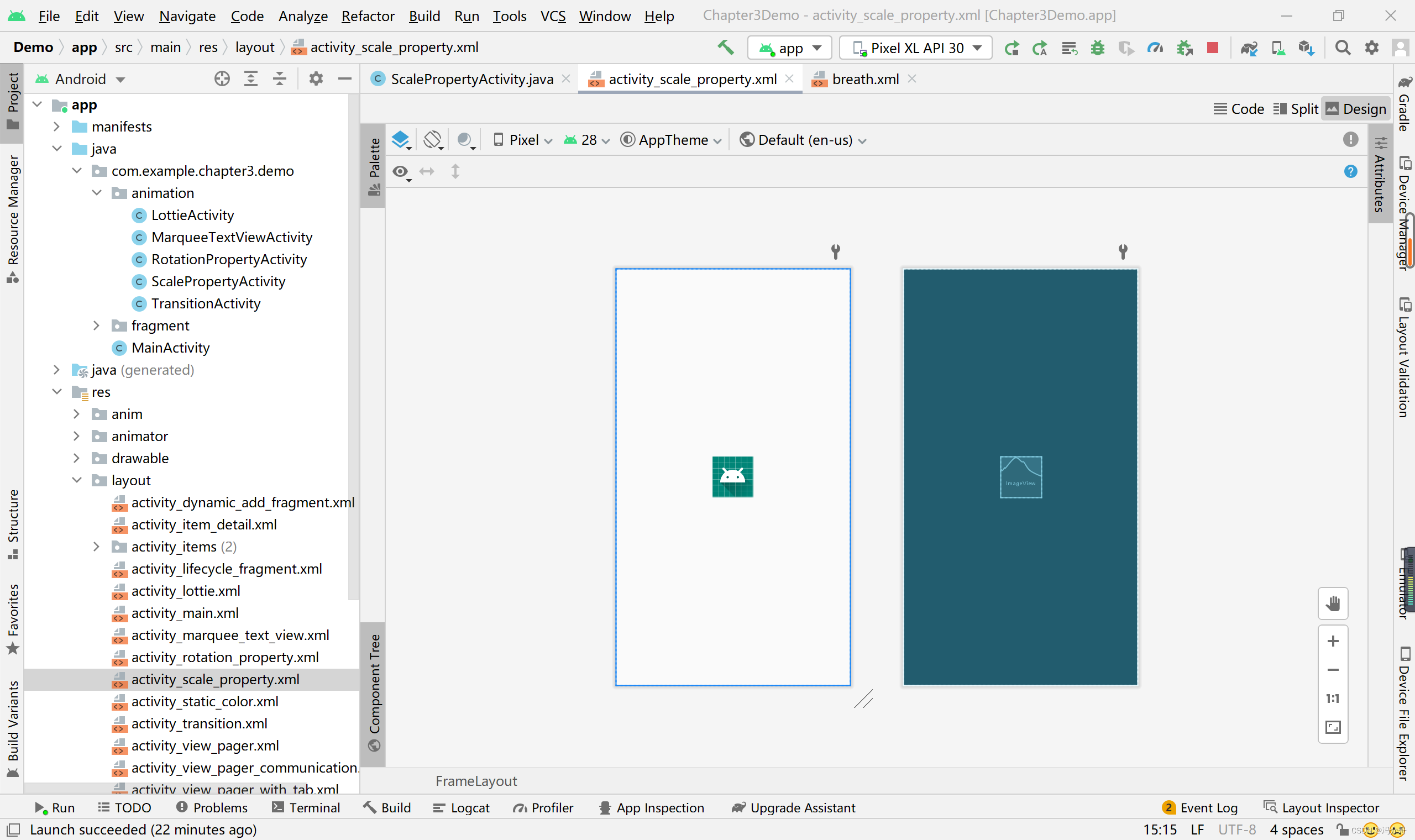This screenshot has width=1415, height=840.
Task: Toggle view options eye icon
Action: (401, 171)
